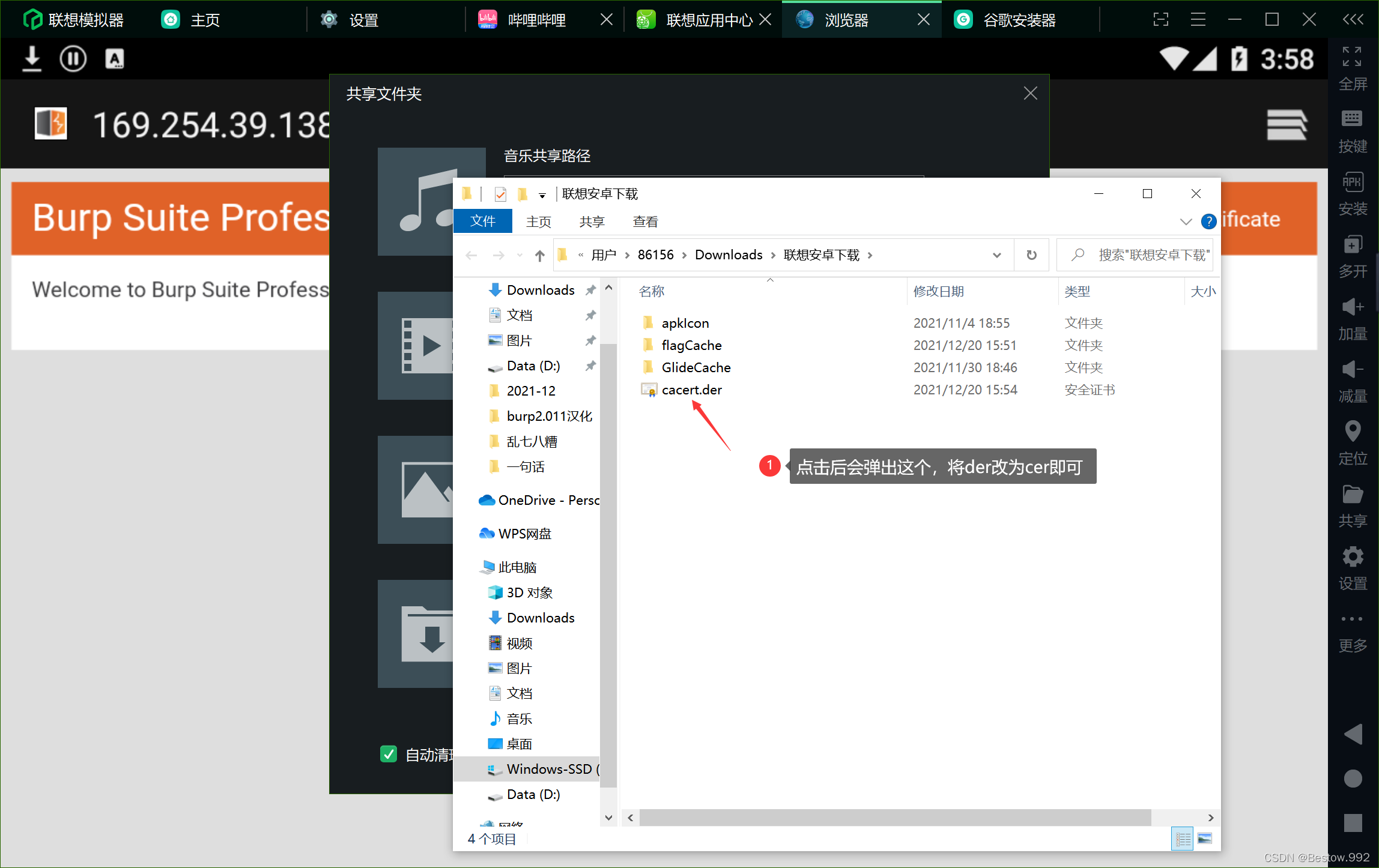Click 86156 in the address breadcrumb
1379x868 pixels.
point(655,255)
